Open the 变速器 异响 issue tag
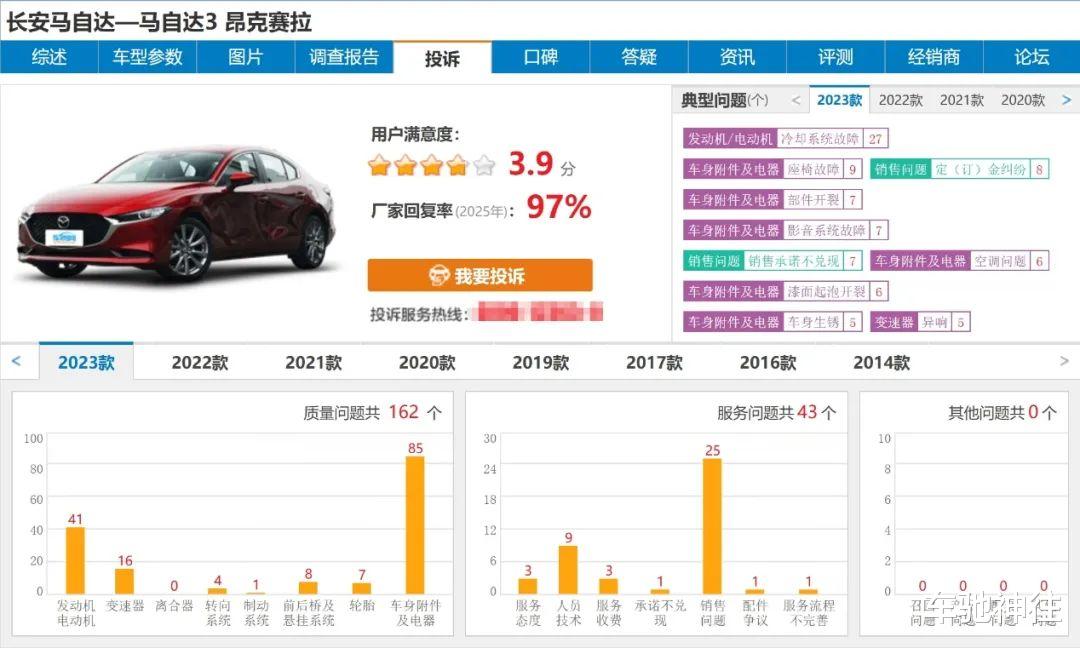The width and height of the screenshot is (1080, 648). click(x=920, y=322)
